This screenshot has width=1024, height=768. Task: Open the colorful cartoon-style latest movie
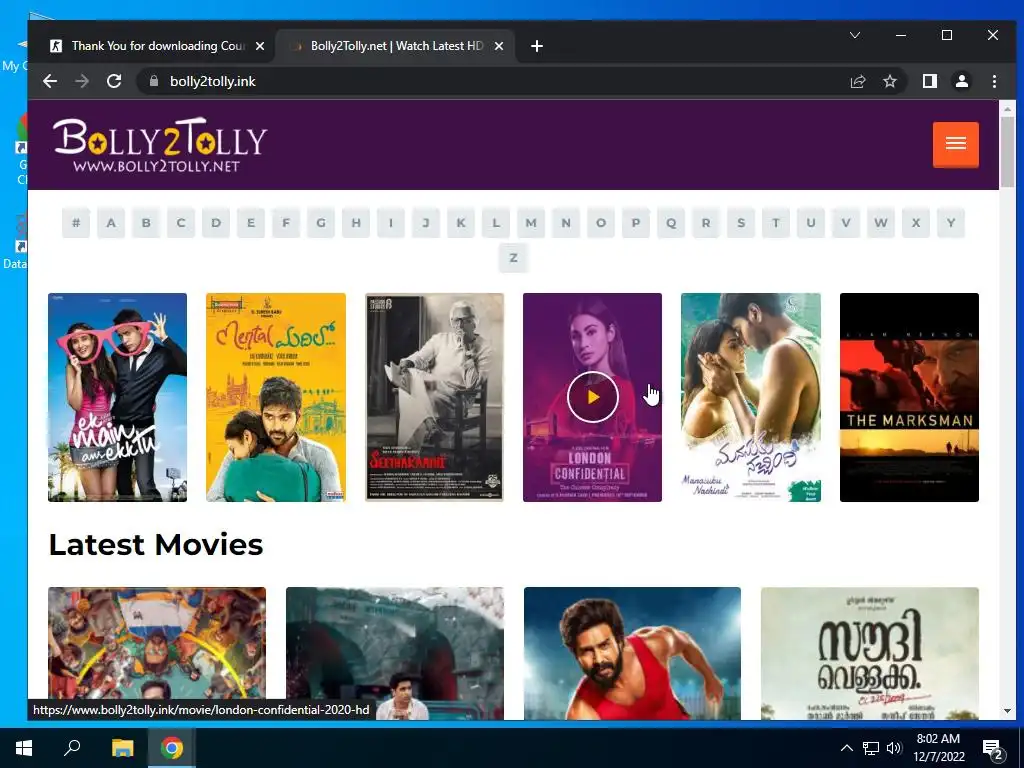coord(157,653)
